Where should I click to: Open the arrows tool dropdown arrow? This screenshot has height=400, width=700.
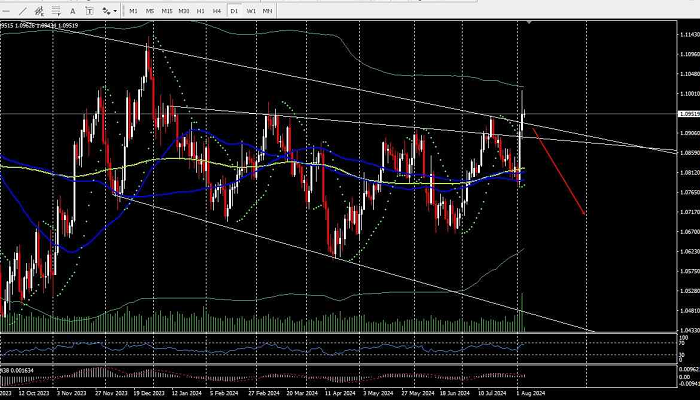[x=115, y=10]
